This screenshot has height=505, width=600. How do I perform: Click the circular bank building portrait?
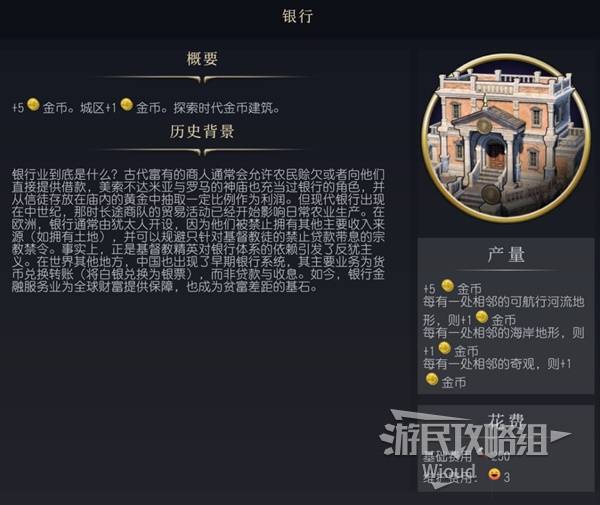[506, 138]
